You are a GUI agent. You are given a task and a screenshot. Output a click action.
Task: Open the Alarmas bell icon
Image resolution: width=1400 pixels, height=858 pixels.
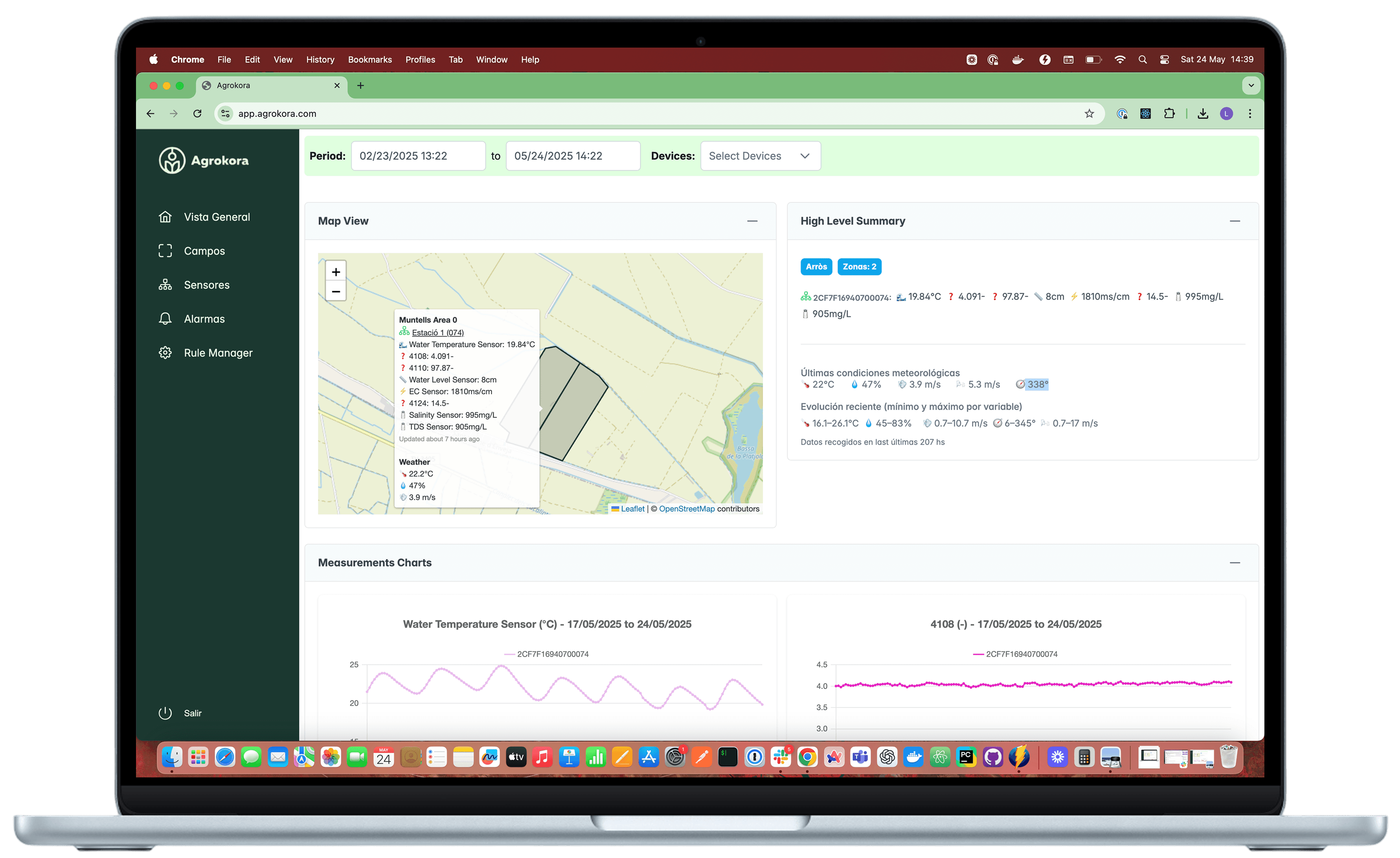point(165,319)
